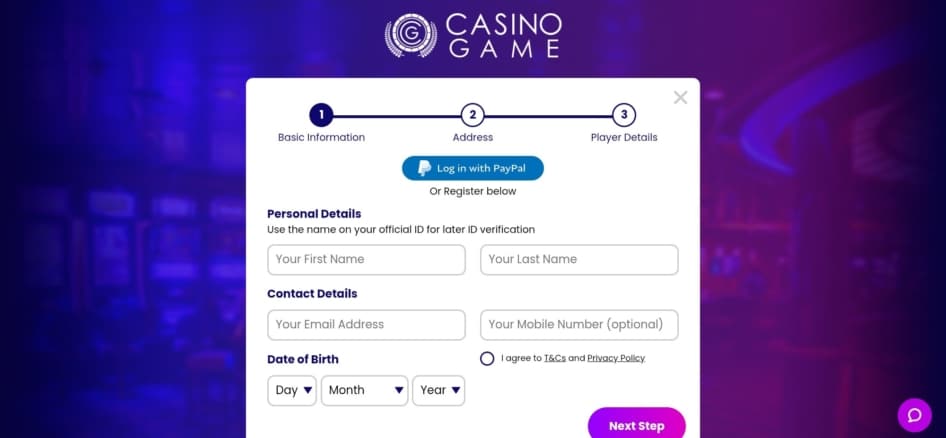Select step 1 Basic Information circle
Screen dimensions: 946x438
pos(321,115)
